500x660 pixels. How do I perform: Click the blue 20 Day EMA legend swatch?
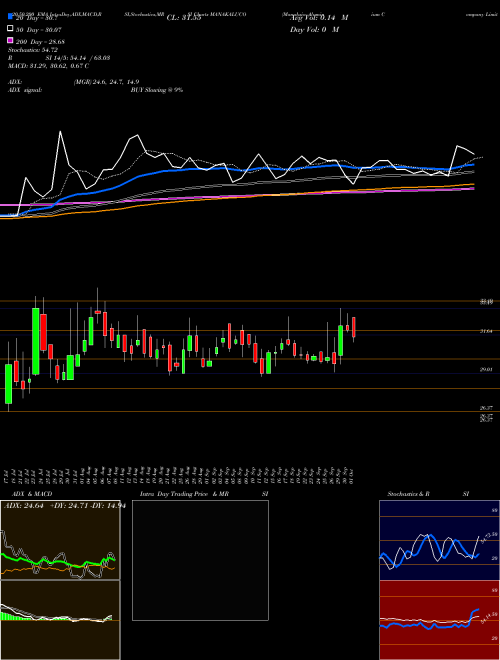10,17
